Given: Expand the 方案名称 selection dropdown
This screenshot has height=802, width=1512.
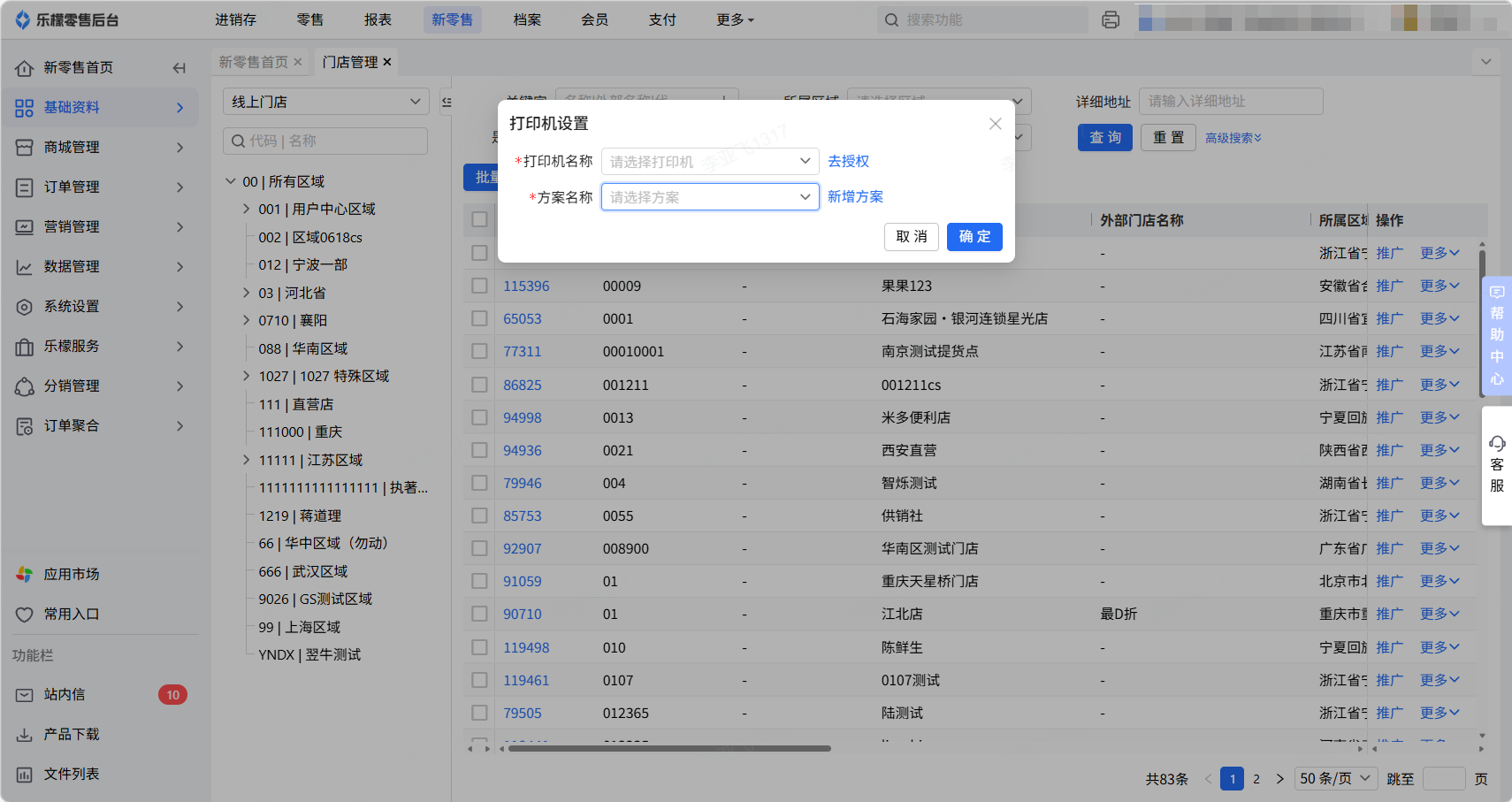Looking at the screenshot, I should click(x=709, y=197).
